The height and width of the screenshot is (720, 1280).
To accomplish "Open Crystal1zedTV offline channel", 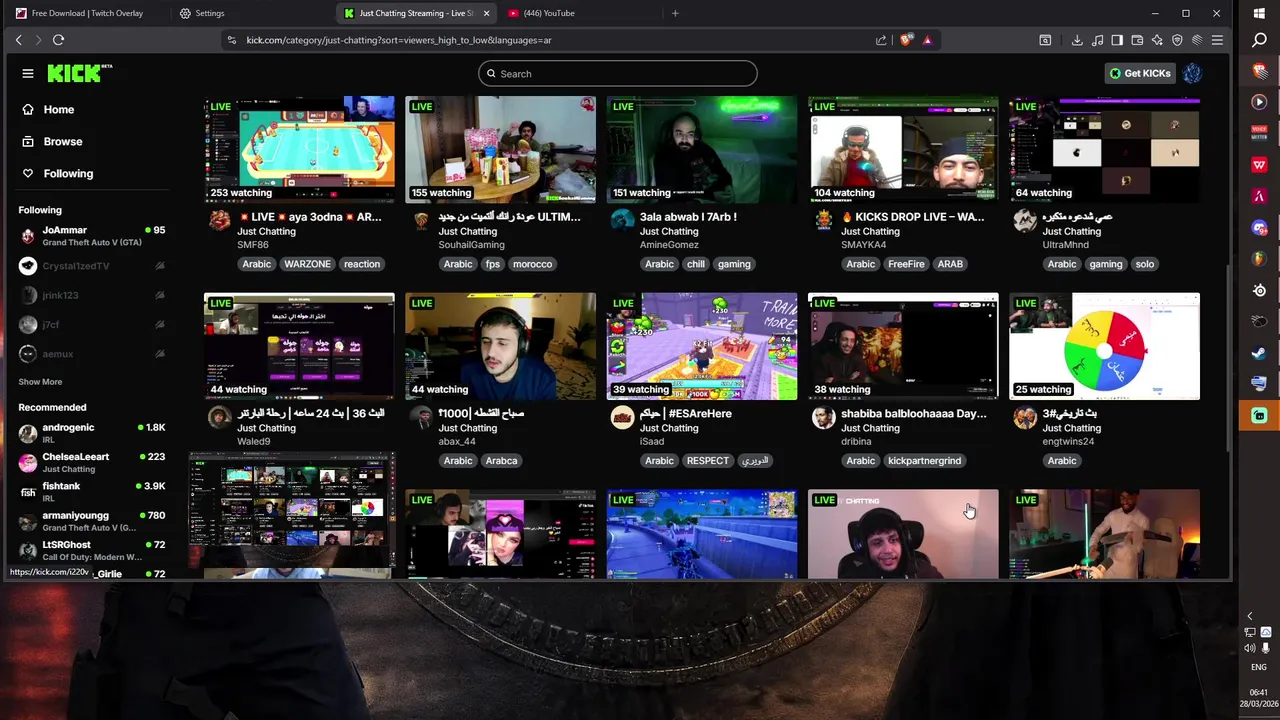I will 91,266.
